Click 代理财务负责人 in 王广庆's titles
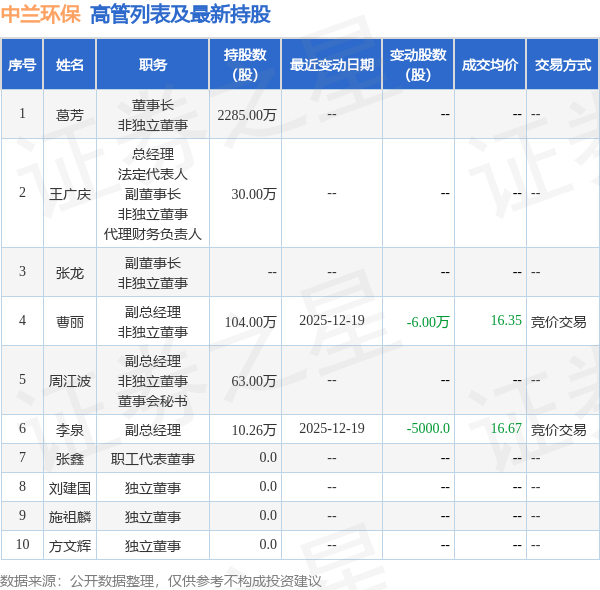 click(153, 234)
